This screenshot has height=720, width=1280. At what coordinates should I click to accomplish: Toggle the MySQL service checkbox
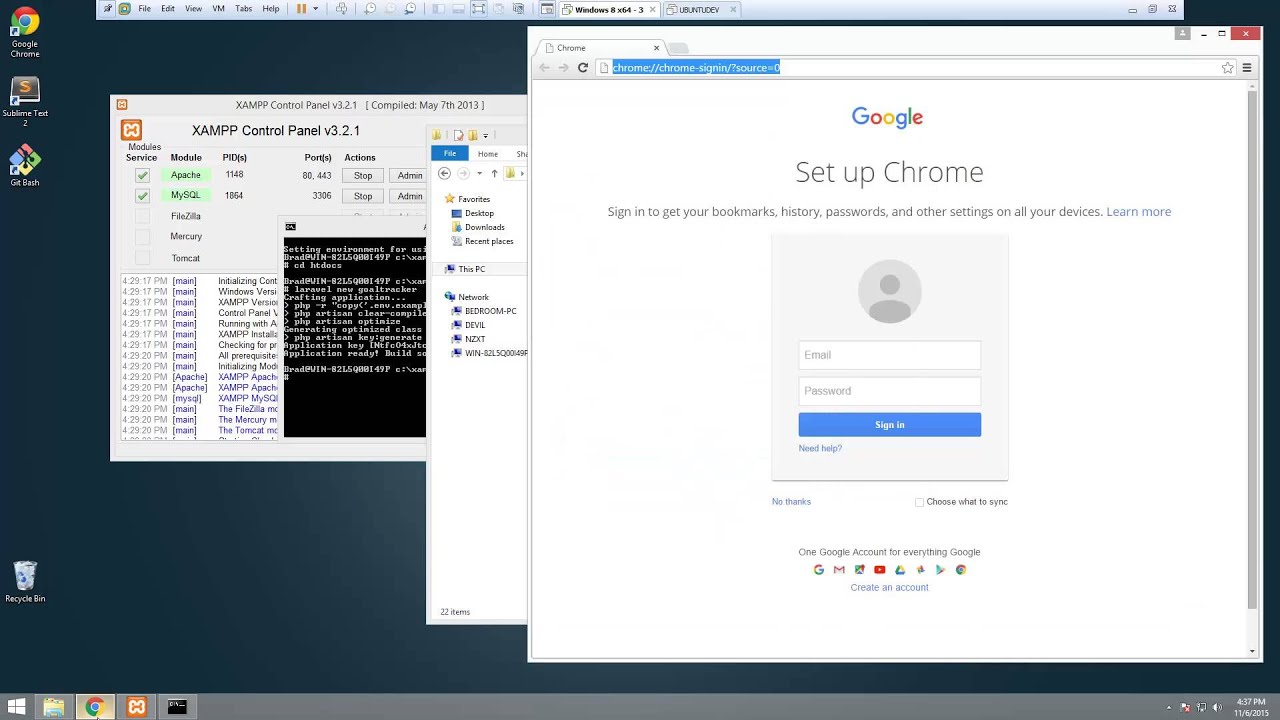[142, 196]
